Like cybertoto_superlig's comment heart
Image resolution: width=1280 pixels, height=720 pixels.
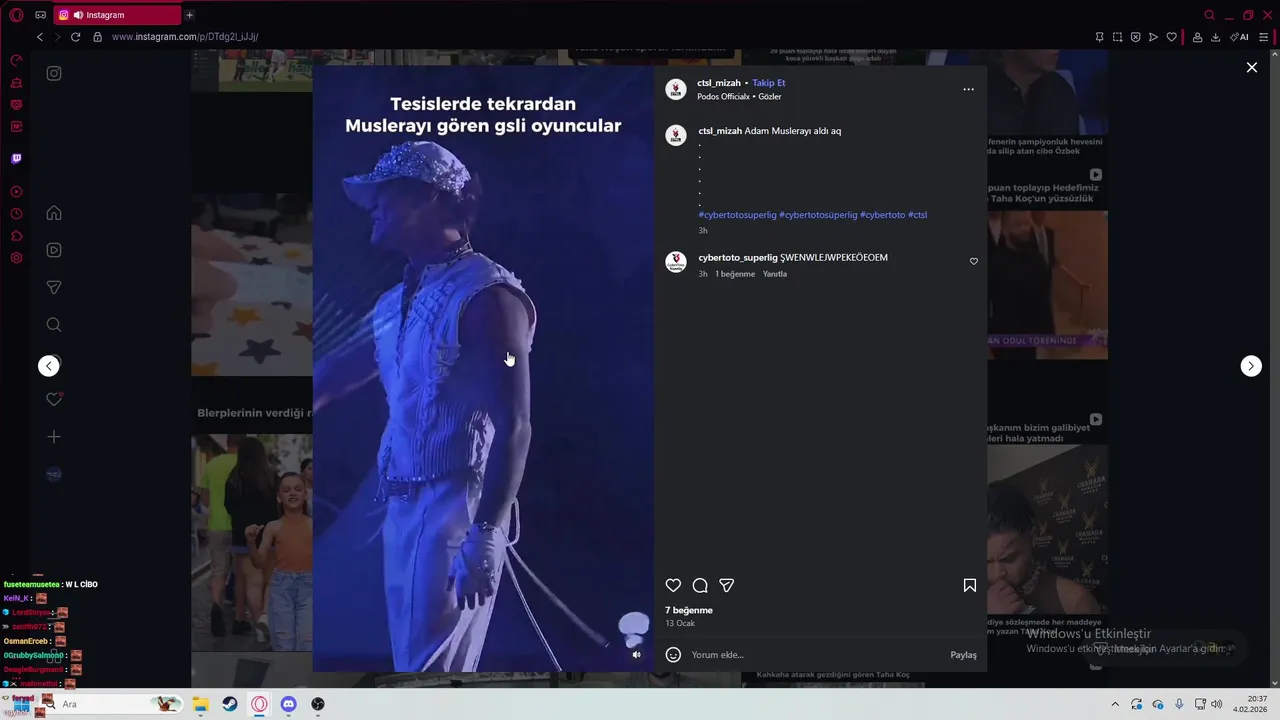pos(974,262)
